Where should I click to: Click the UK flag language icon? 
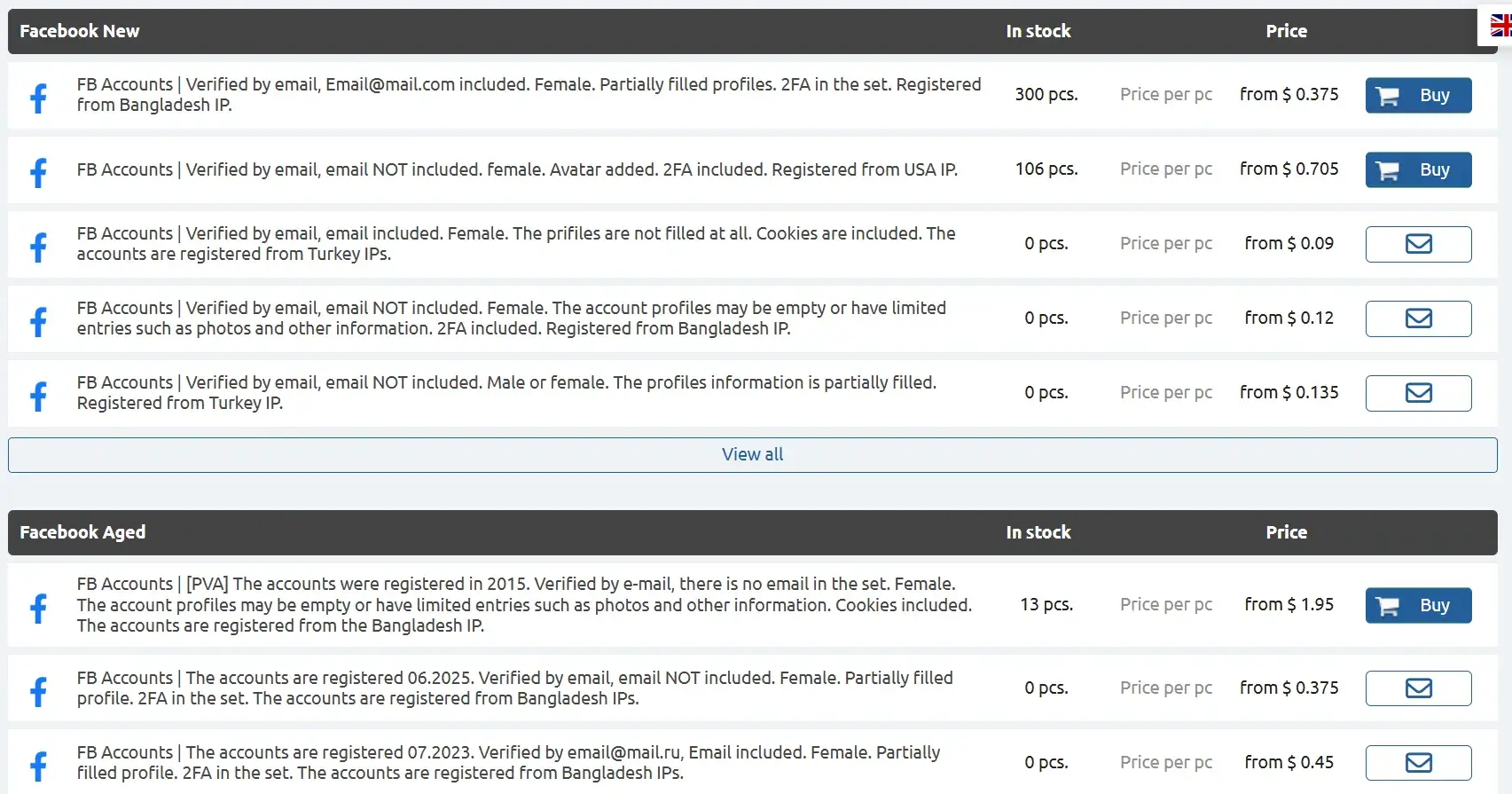tap(1500, 26)
